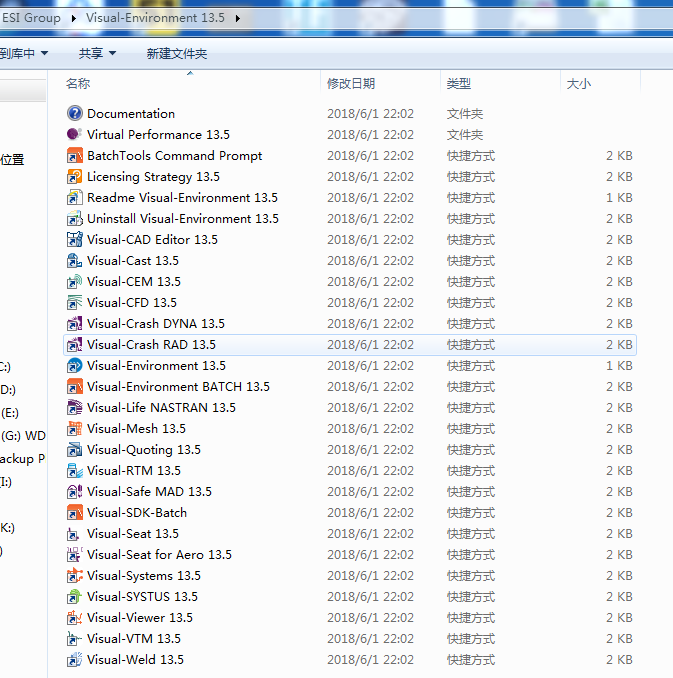Click the Visual-VTM 13.5 icon
Viewport: 673px width, 678px height.
pyautogui.click(x=74, y=638)
